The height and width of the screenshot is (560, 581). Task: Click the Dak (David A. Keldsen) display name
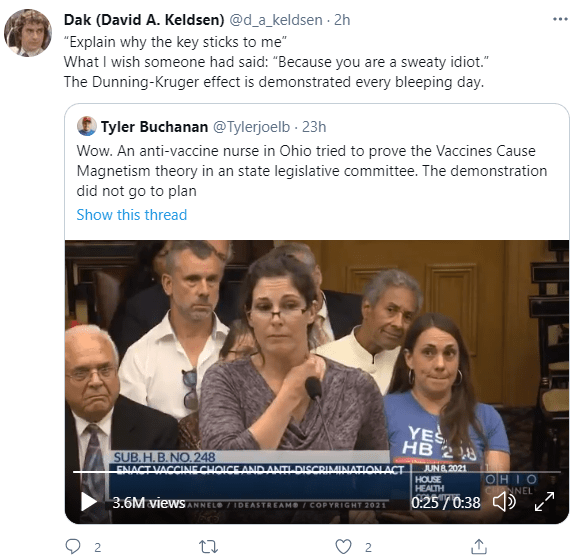pos(144,20)
